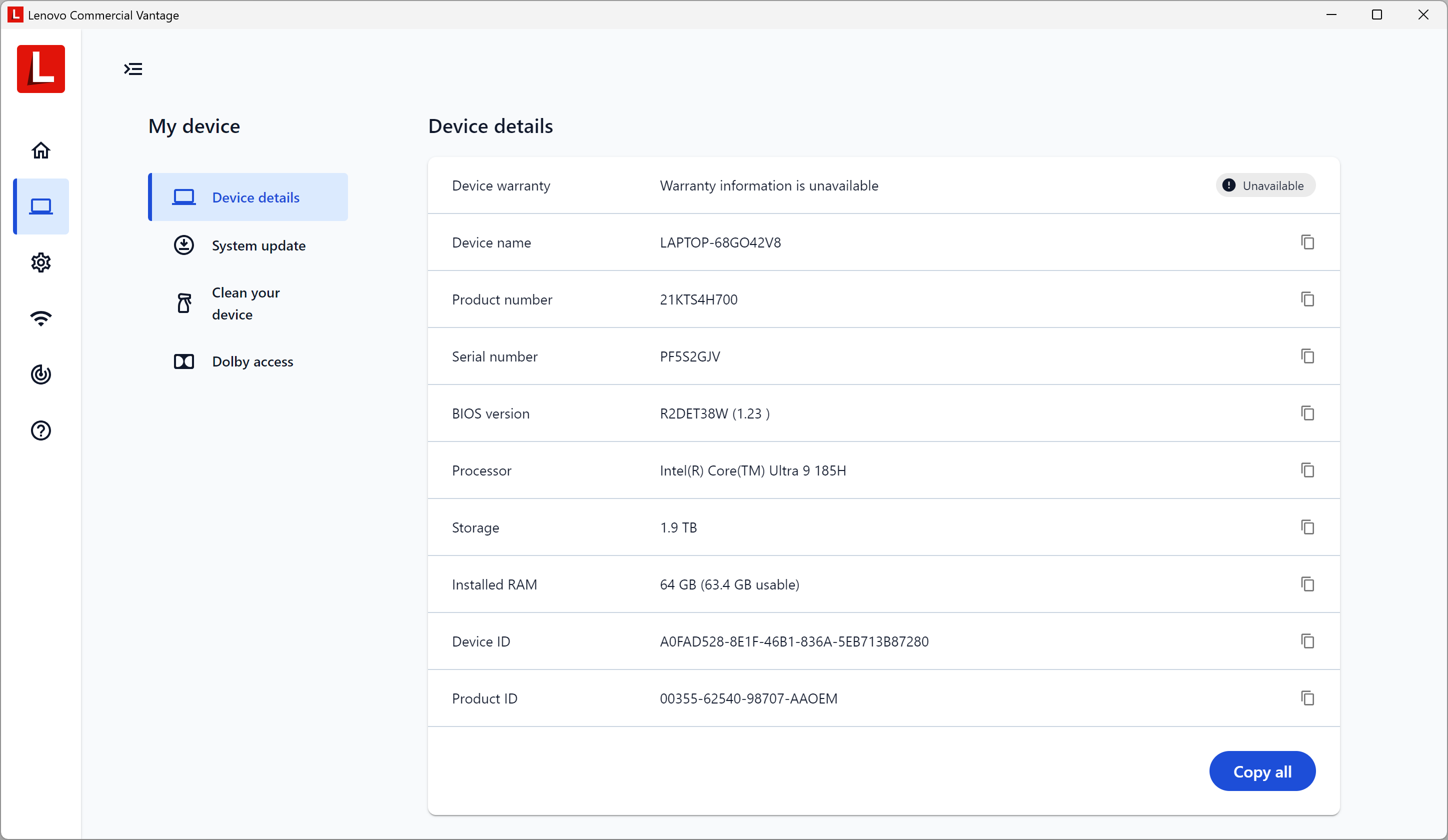Open the hardware scan sidebar icon
This screenshot has width=1448, height=840.
pyautogui.click(x=41, y=374)
